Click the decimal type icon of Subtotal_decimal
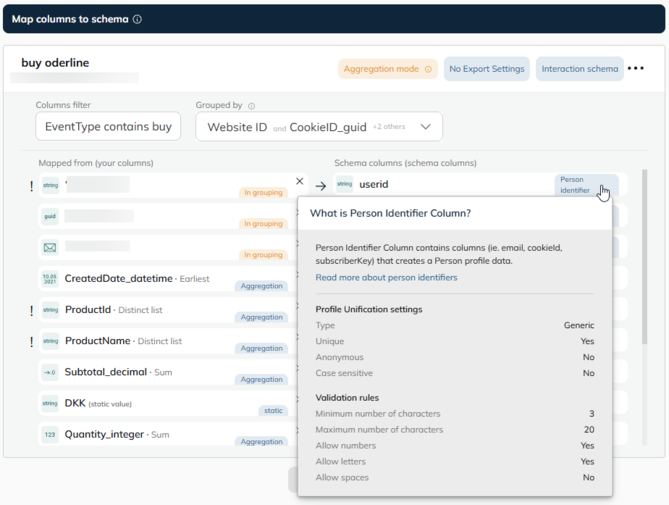The height and width of the screenshot is (505, 669). 50,372
